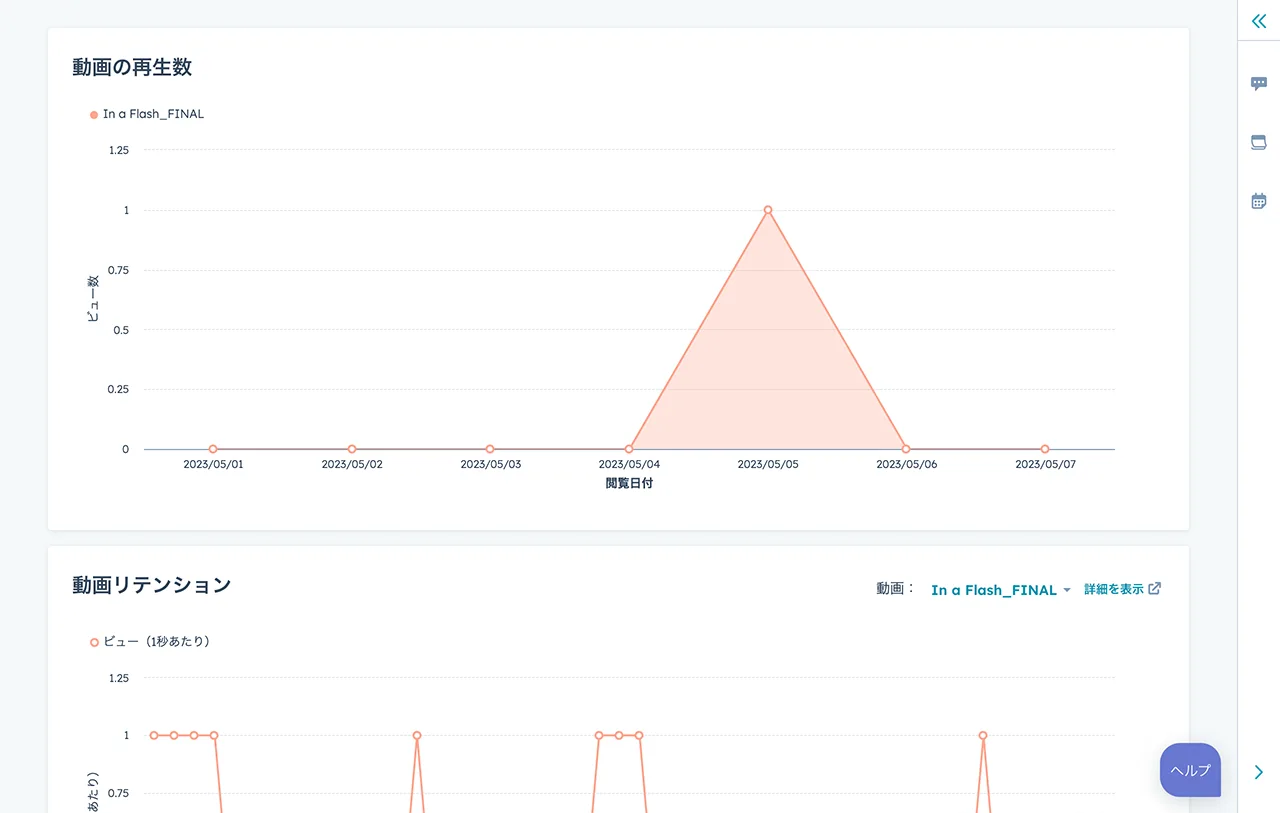Click the 動画リテンション heading
Image resolution: width=1280 pixels, height=813 pixels.
[152, 585]
